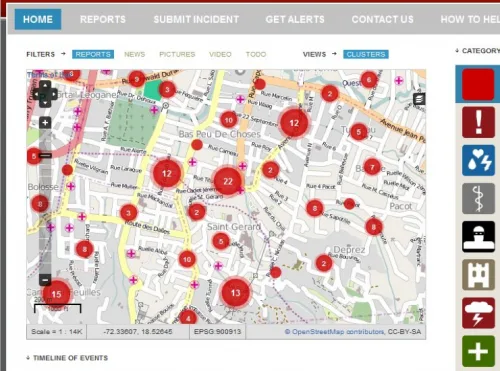
Task: Select the gray medical staff category icon
Action: [x=478, y=198]
